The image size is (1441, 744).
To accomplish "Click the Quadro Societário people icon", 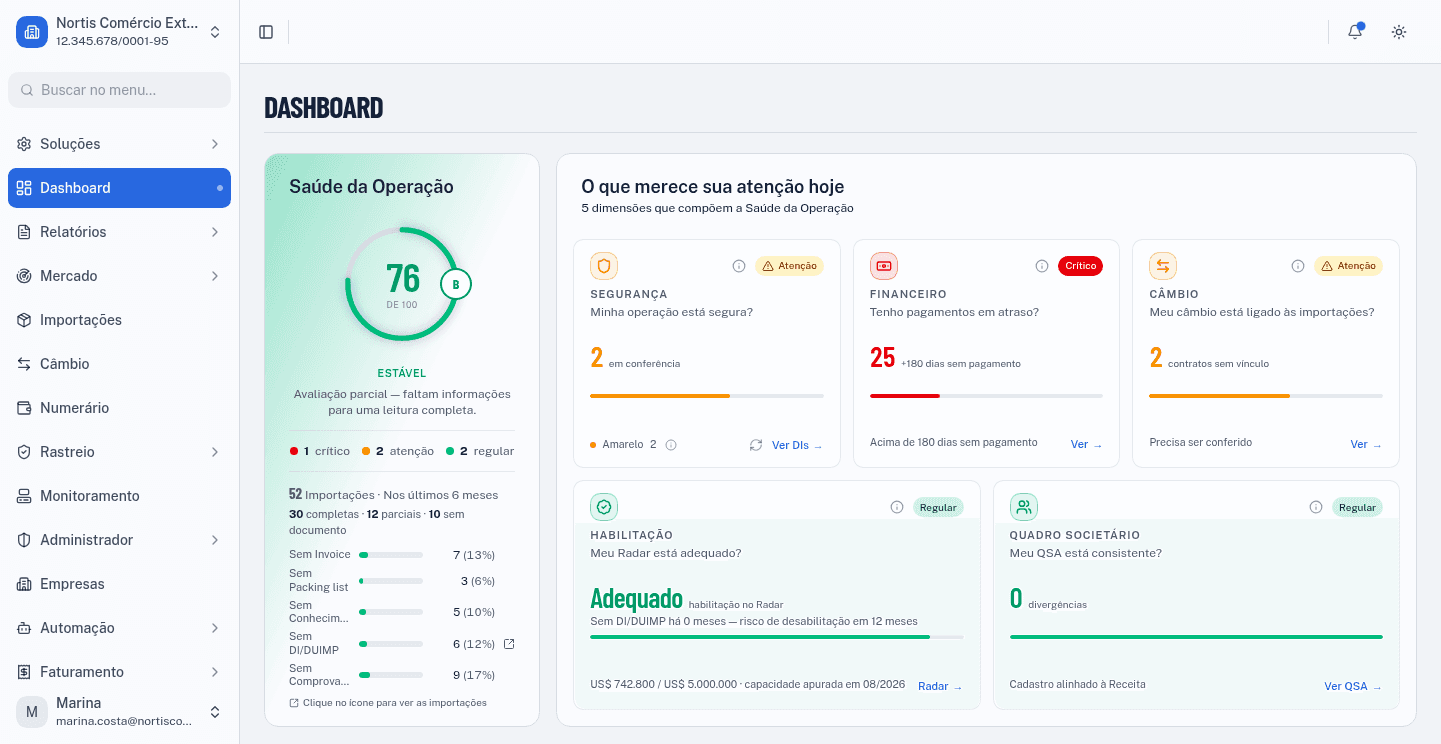I will click(1024, 507).
